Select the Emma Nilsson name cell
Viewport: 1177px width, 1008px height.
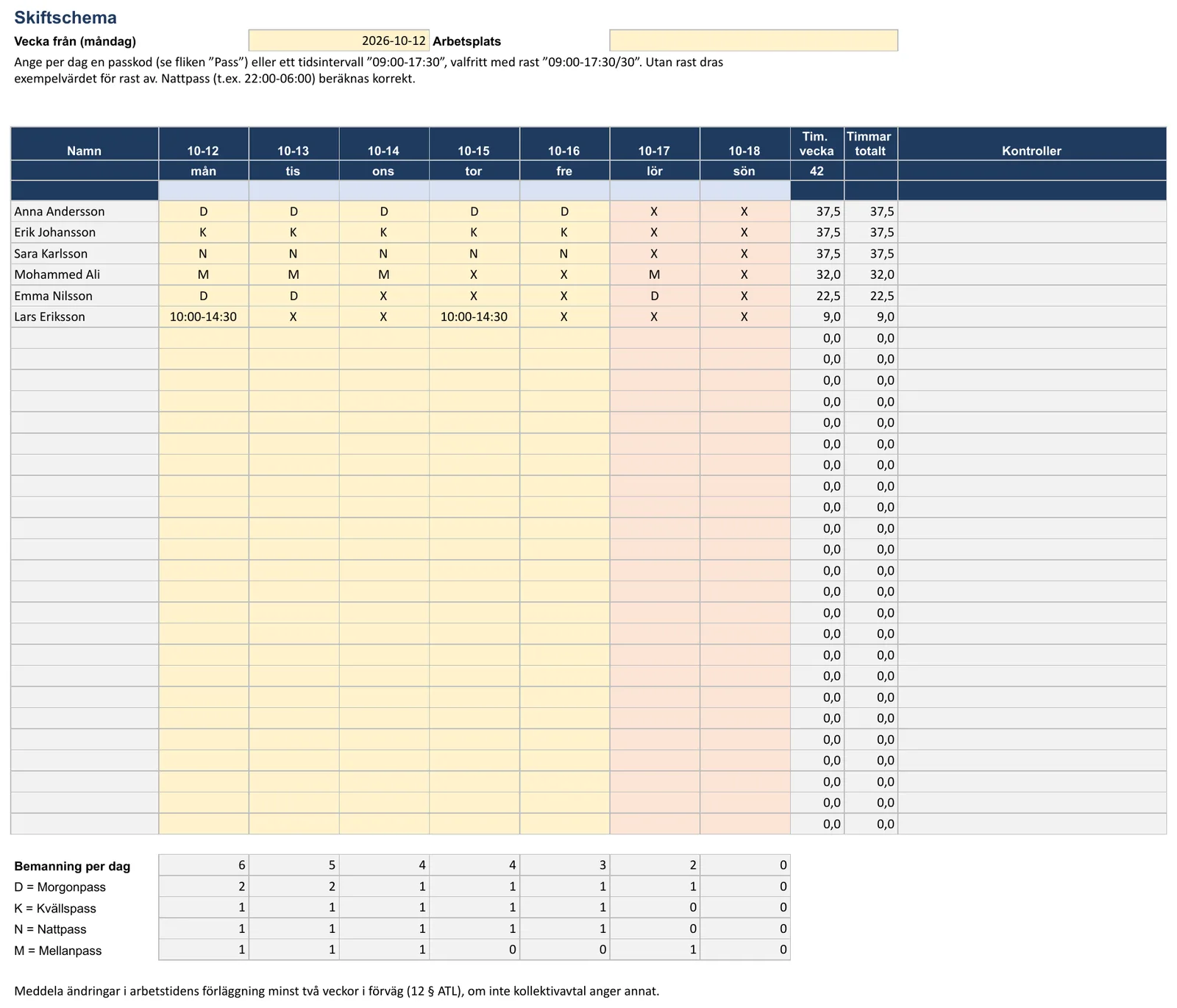[85, 296]
